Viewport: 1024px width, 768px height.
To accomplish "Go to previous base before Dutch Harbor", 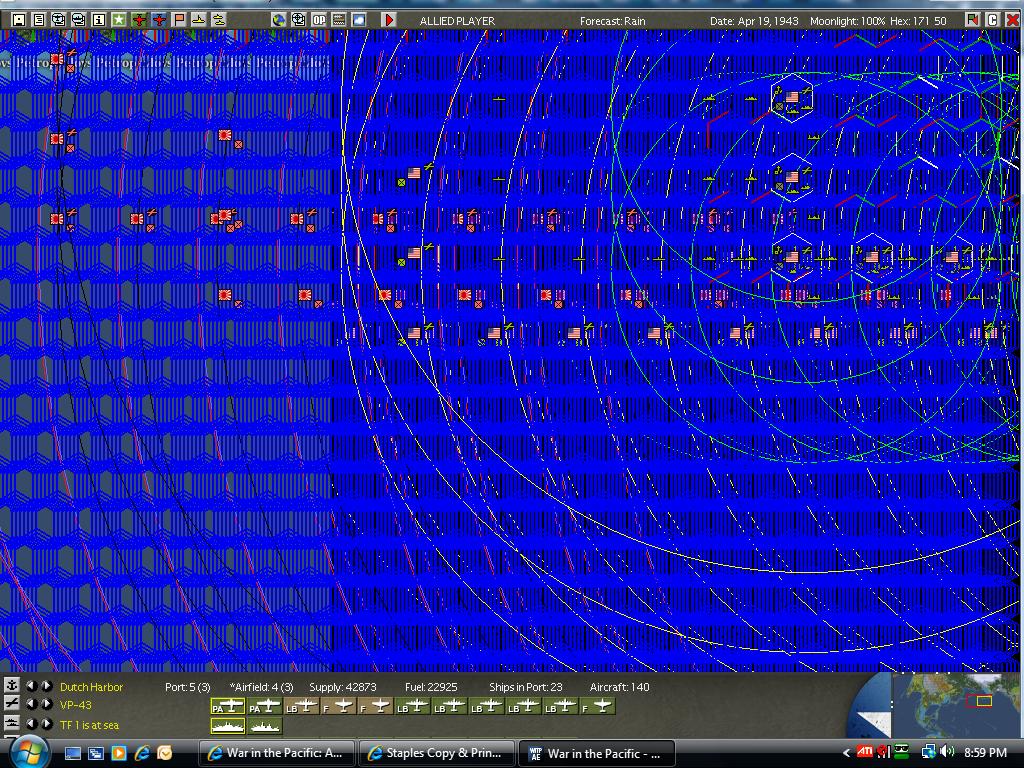I will [31, 686].
